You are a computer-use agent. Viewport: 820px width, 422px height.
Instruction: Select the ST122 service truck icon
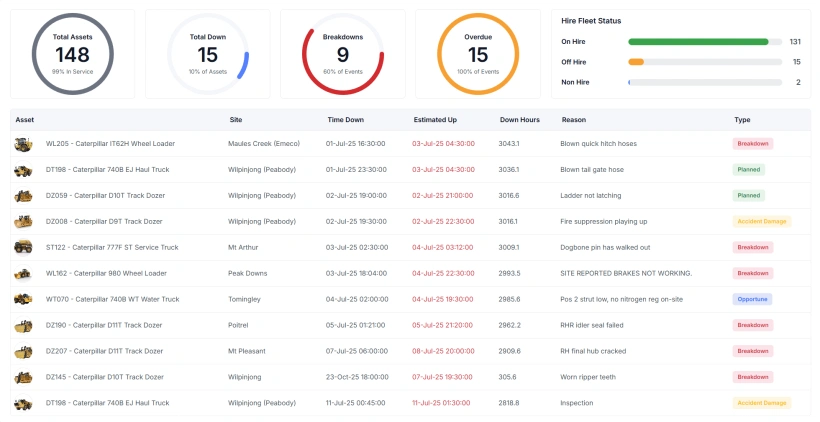point(22,247)
